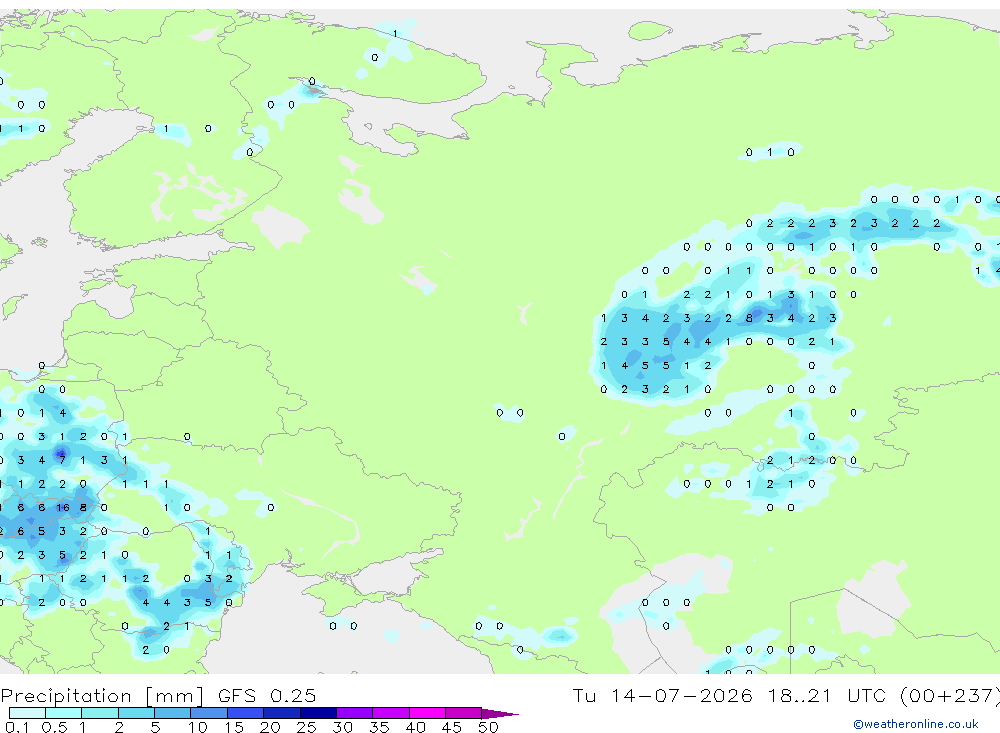The image size is (1000, 733).
Task: Click the above-50 arrow tip of legend
Action: point(501,713)
